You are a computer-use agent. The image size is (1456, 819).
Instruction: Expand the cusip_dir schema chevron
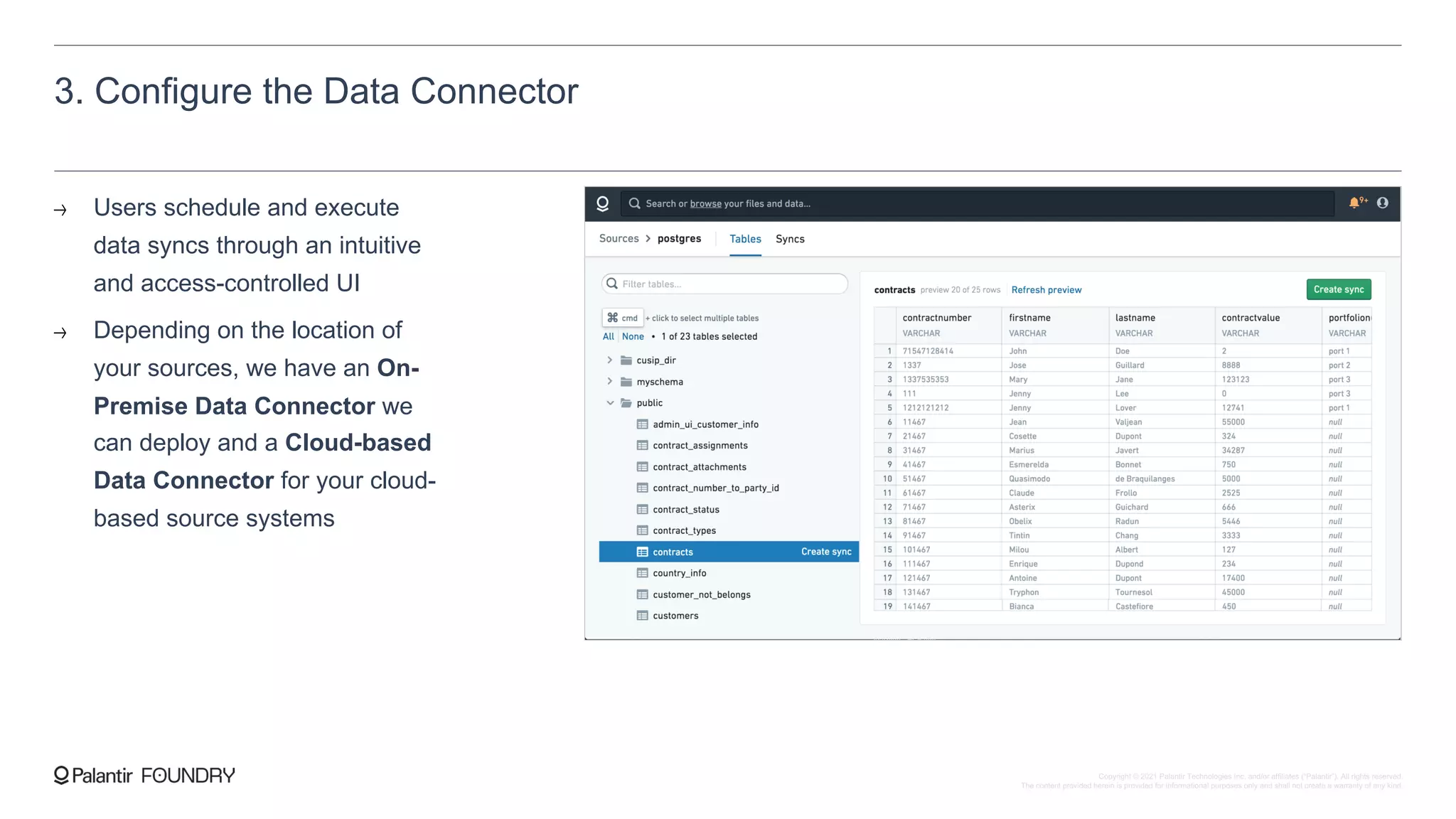pos(609,360)
